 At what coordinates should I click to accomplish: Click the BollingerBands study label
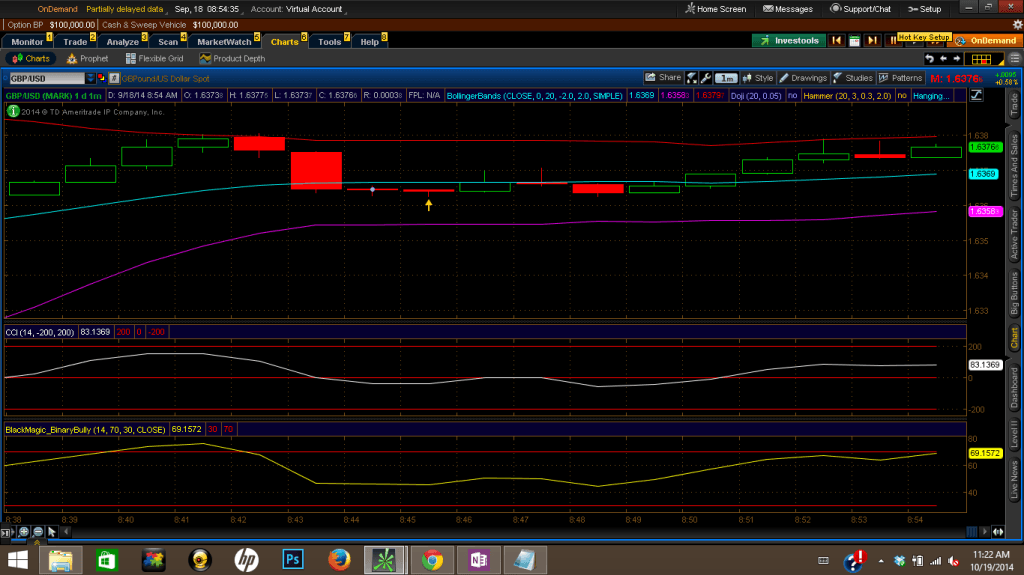[x=534, y=95]
